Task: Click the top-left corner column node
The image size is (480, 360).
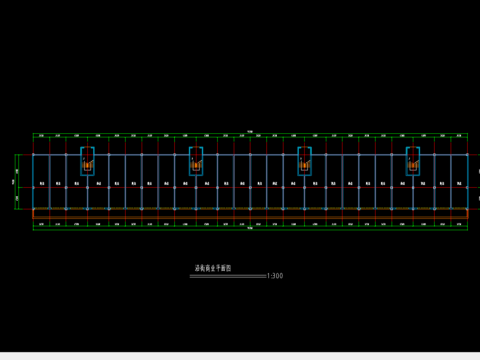Action: click(x=33, y=155)
